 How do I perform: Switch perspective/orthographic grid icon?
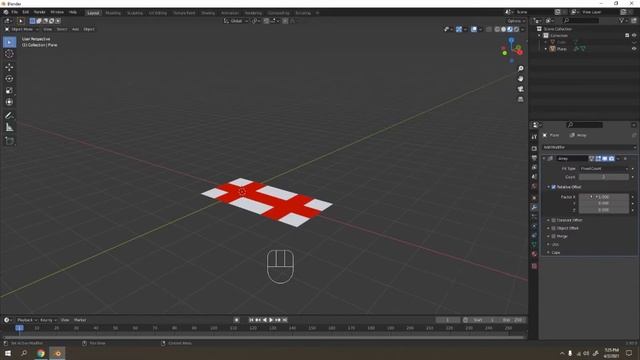[520, 99]
